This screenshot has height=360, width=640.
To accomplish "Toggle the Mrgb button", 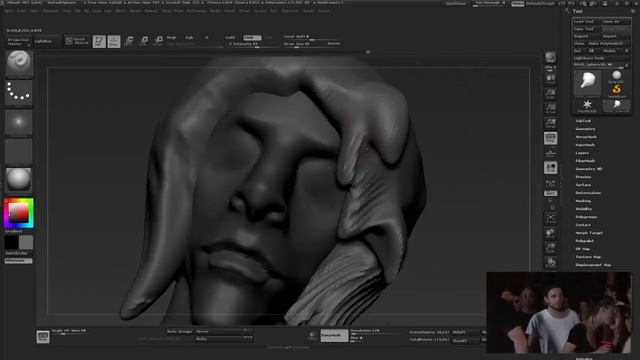I will [x=171, y=38].
